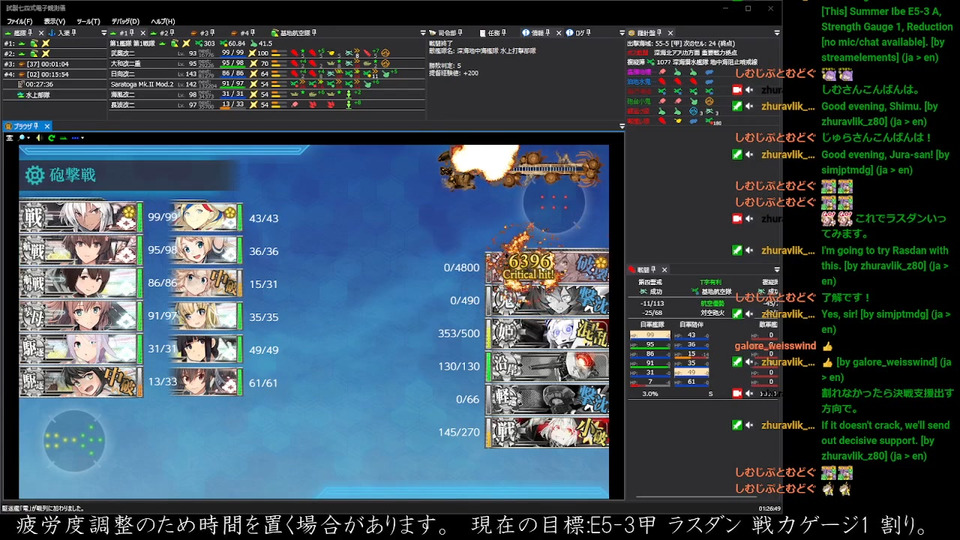Open the window list dropdown above the browser pane
The height and width of the screenshot is (540, 960).
click(622, 126)
